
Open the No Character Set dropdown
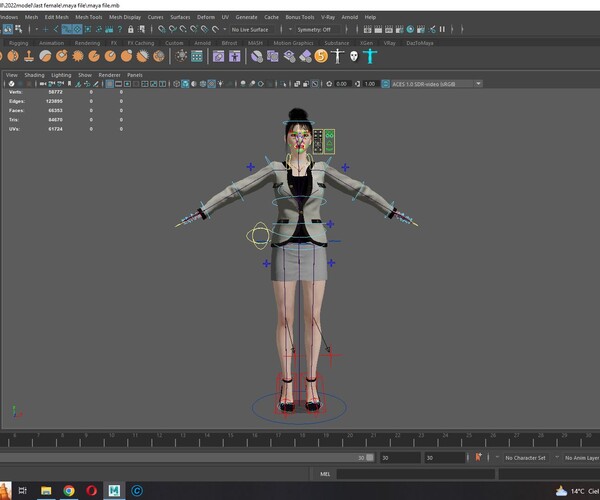click(525, 458)
